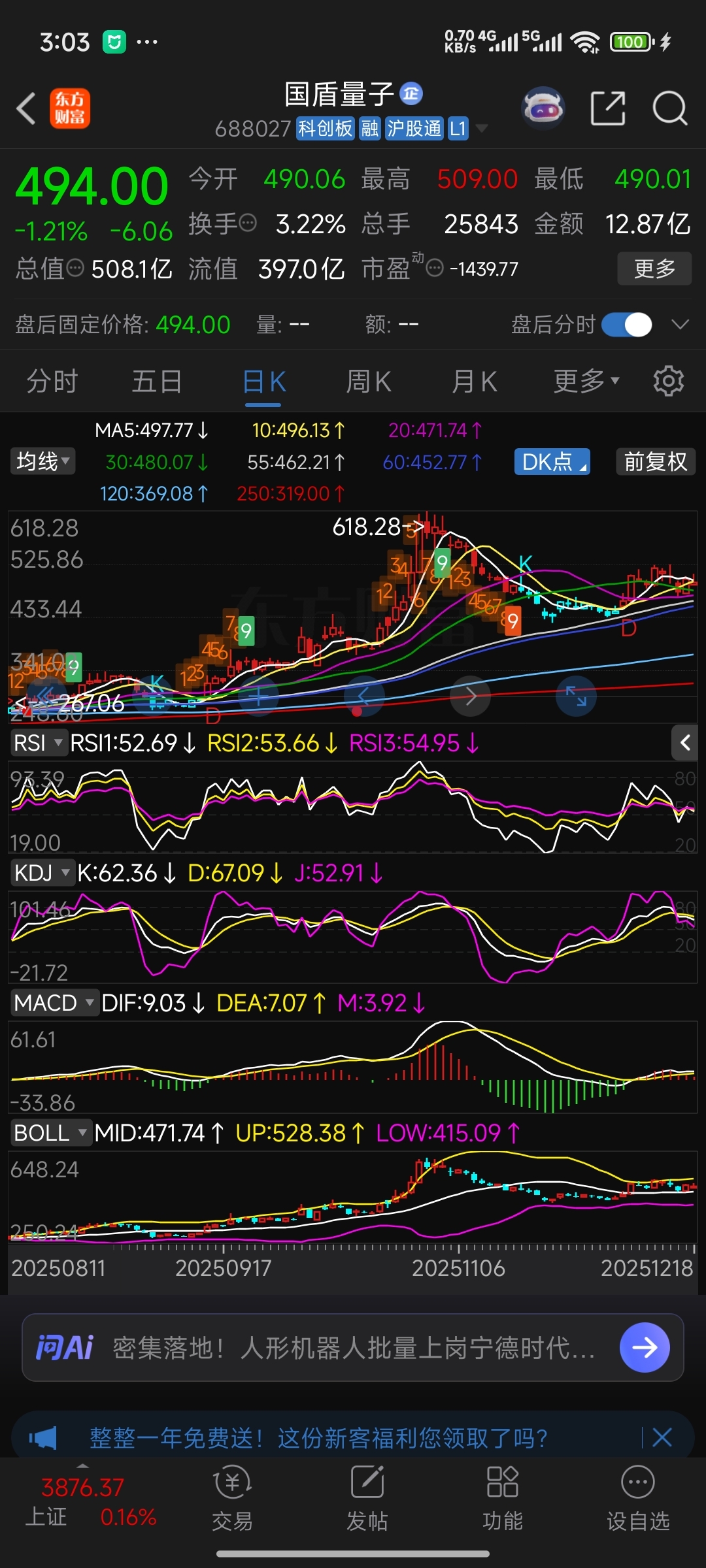Image resolution: width=706 pixels, height=1568 pixels.
Task: Expand stock tags dropdown triangle
Action: point(482,128)
